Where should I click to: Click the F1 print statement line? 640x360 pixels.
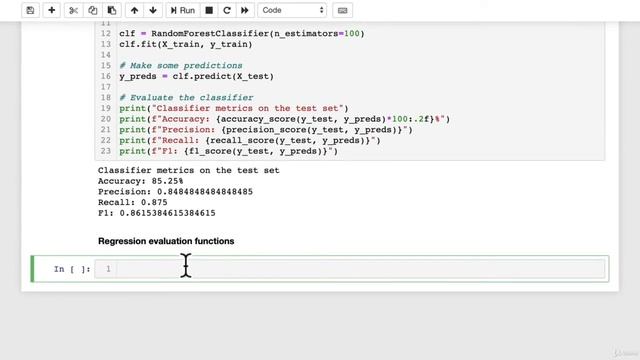(x=229, y=151)
